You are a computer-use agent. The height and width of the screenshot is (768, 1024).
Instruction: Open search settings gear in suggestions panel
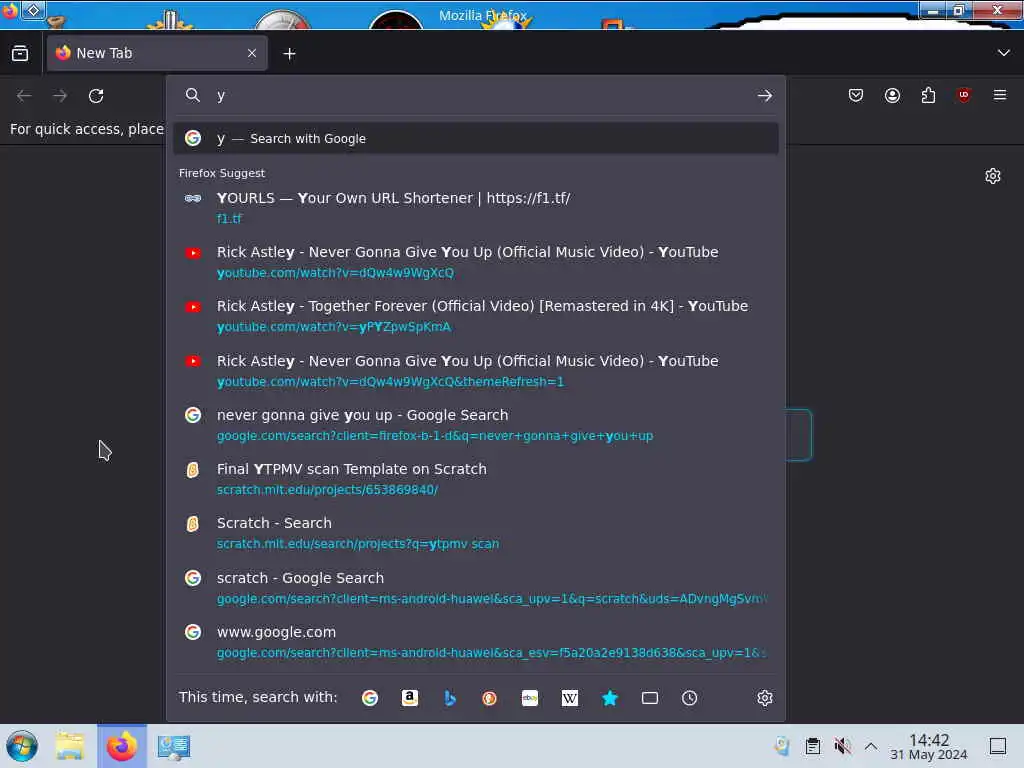tap(765, 698)
